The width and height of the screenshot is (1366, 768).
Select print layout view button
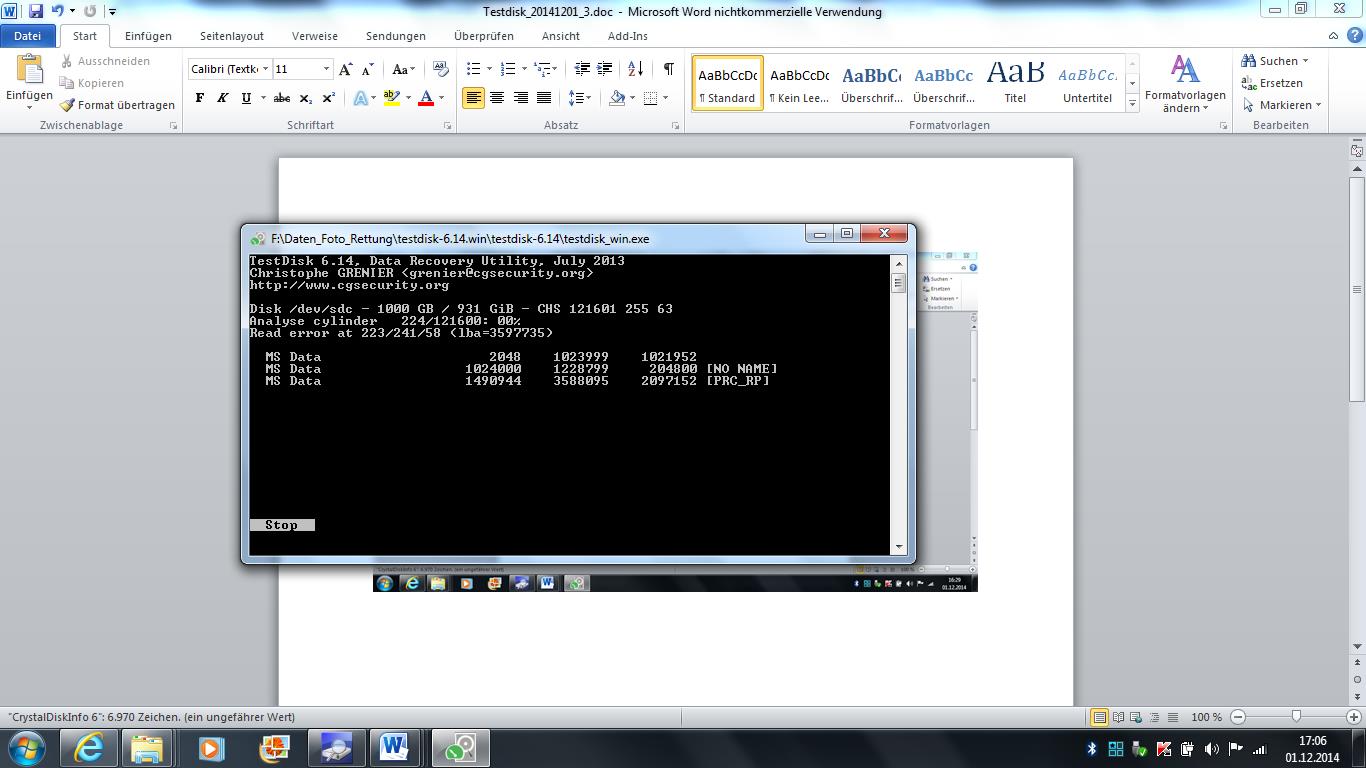pyautogui.click(x=1100, y=717)
